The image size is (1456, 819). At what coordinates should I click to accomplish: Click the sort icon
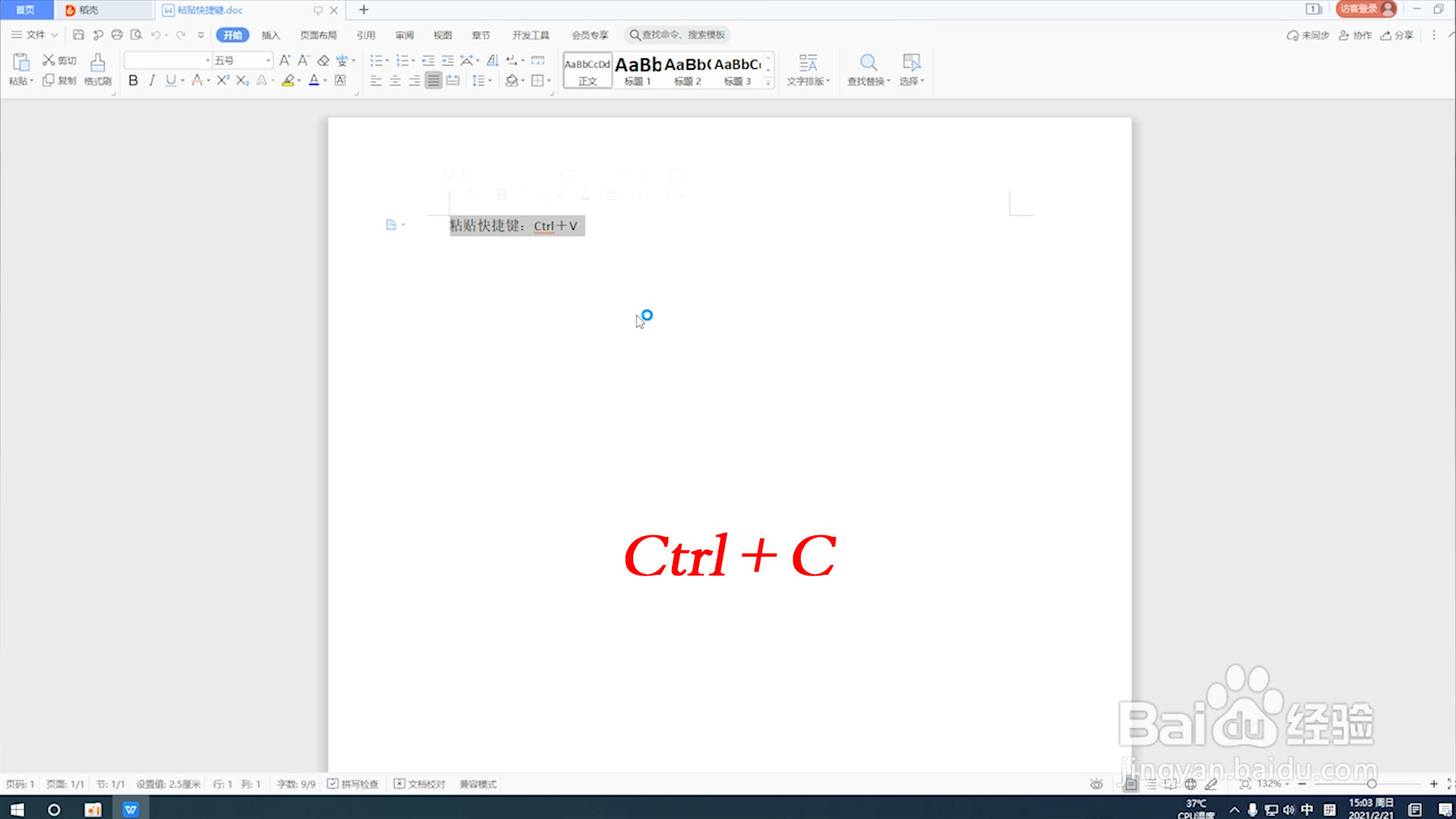[493, 60]
